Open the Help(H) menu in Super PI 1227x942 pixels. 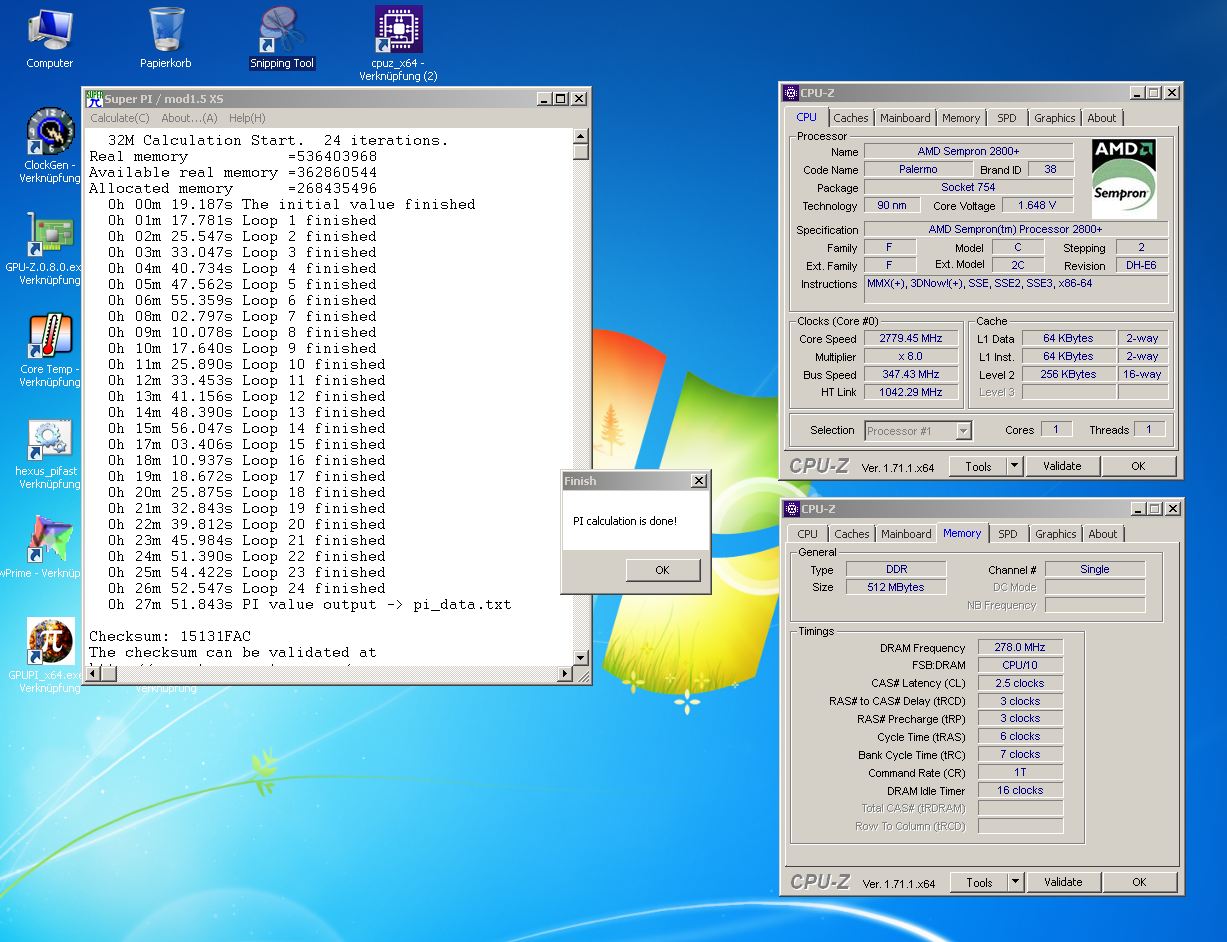(x=247, y=118)
